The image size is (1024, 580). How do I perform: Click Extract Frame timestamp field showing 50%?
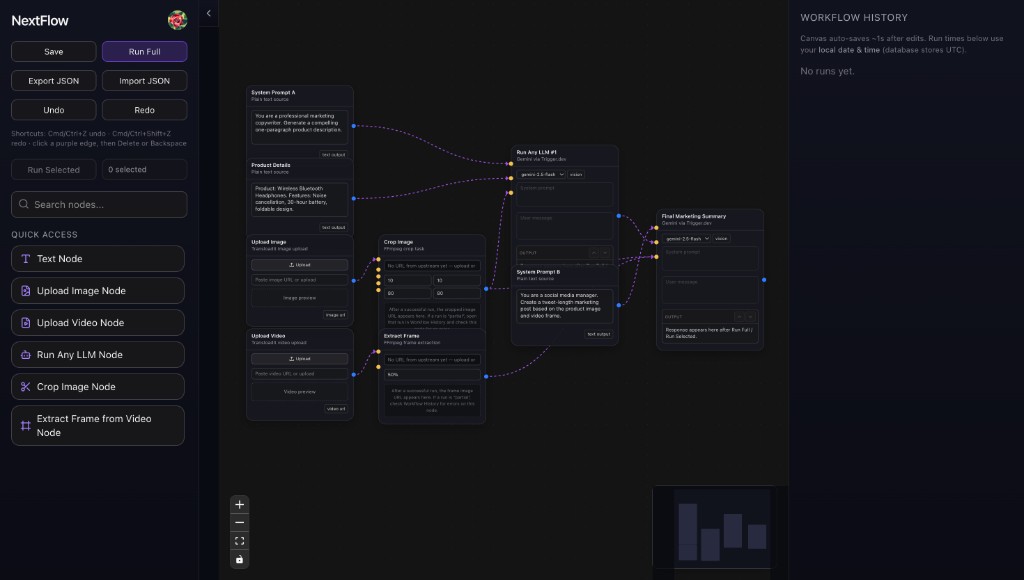(x=432, y=374)
